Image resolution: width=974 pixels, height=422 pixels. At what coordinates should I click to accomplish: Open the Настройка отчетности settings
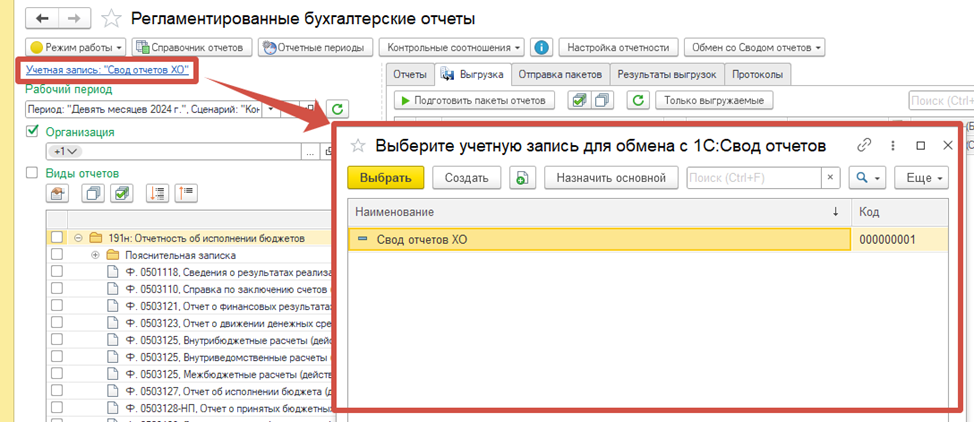(617, 47)
